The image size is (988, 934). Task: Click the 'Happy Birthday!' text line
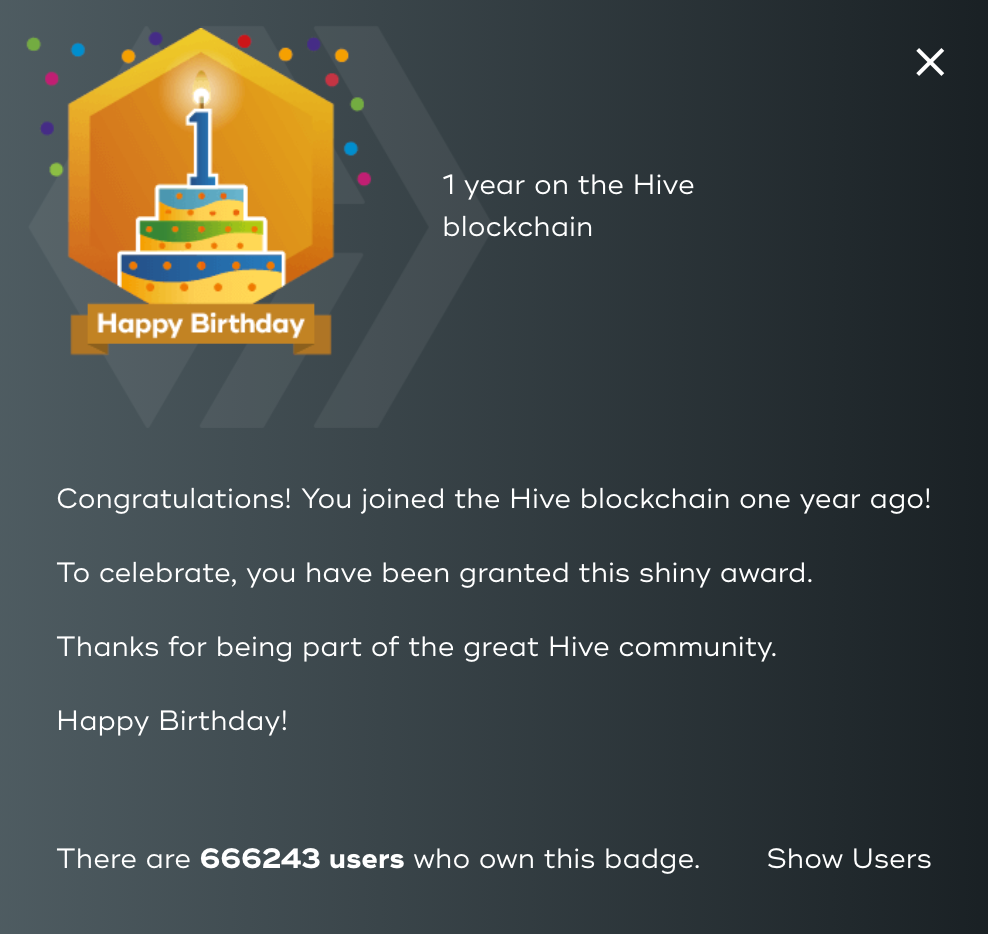click(x=172, y=722)
